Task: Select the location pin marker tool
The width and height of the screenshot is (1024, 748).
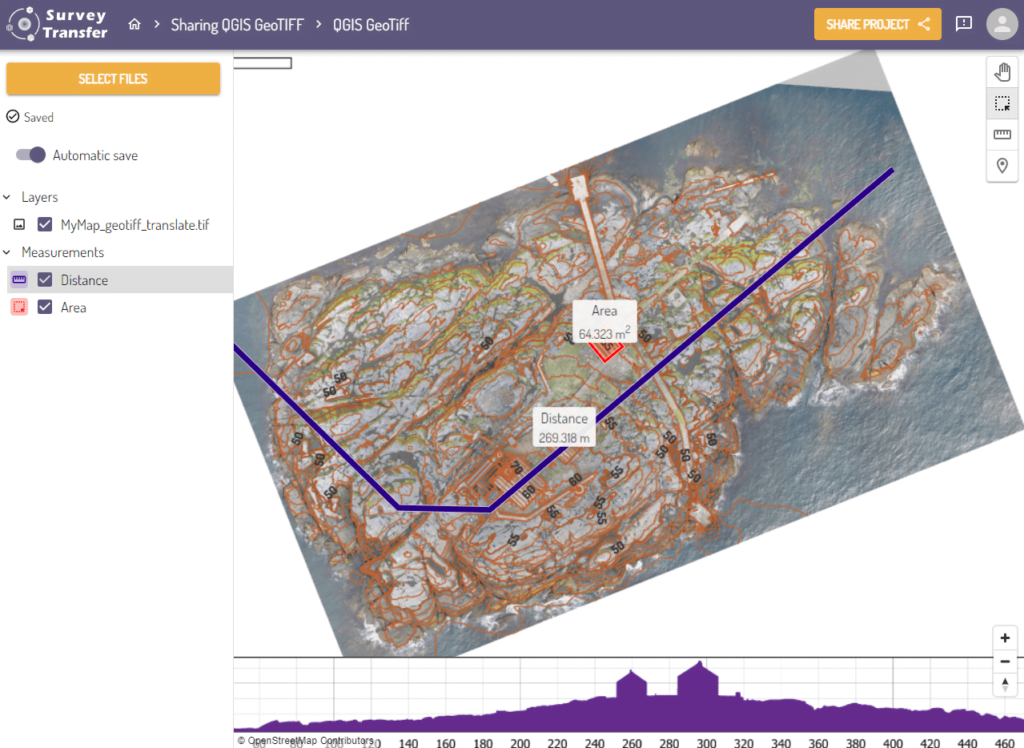Action: [1002, 165]
